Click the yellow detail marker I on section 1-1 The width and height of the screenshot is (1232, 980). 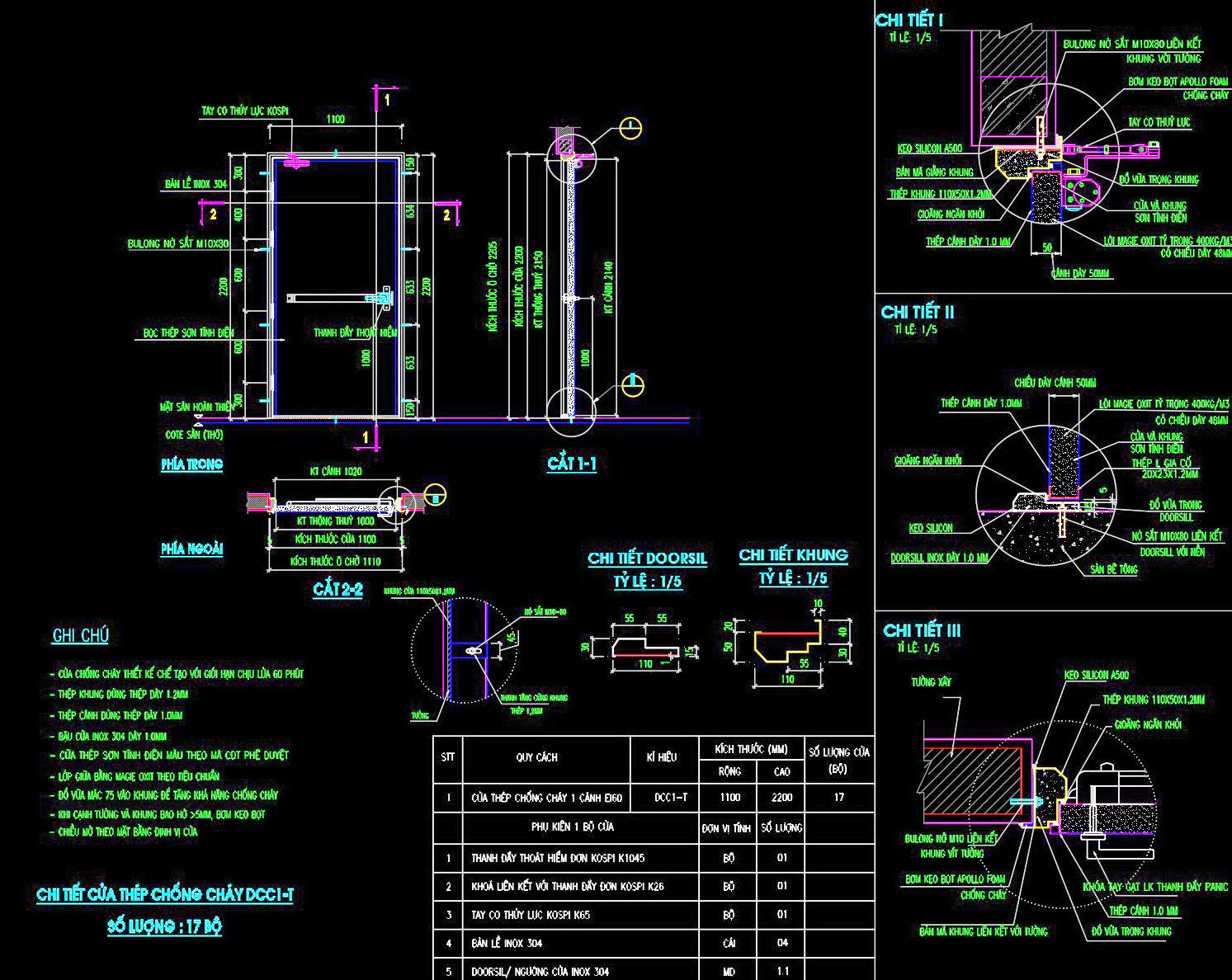point(630,129)
